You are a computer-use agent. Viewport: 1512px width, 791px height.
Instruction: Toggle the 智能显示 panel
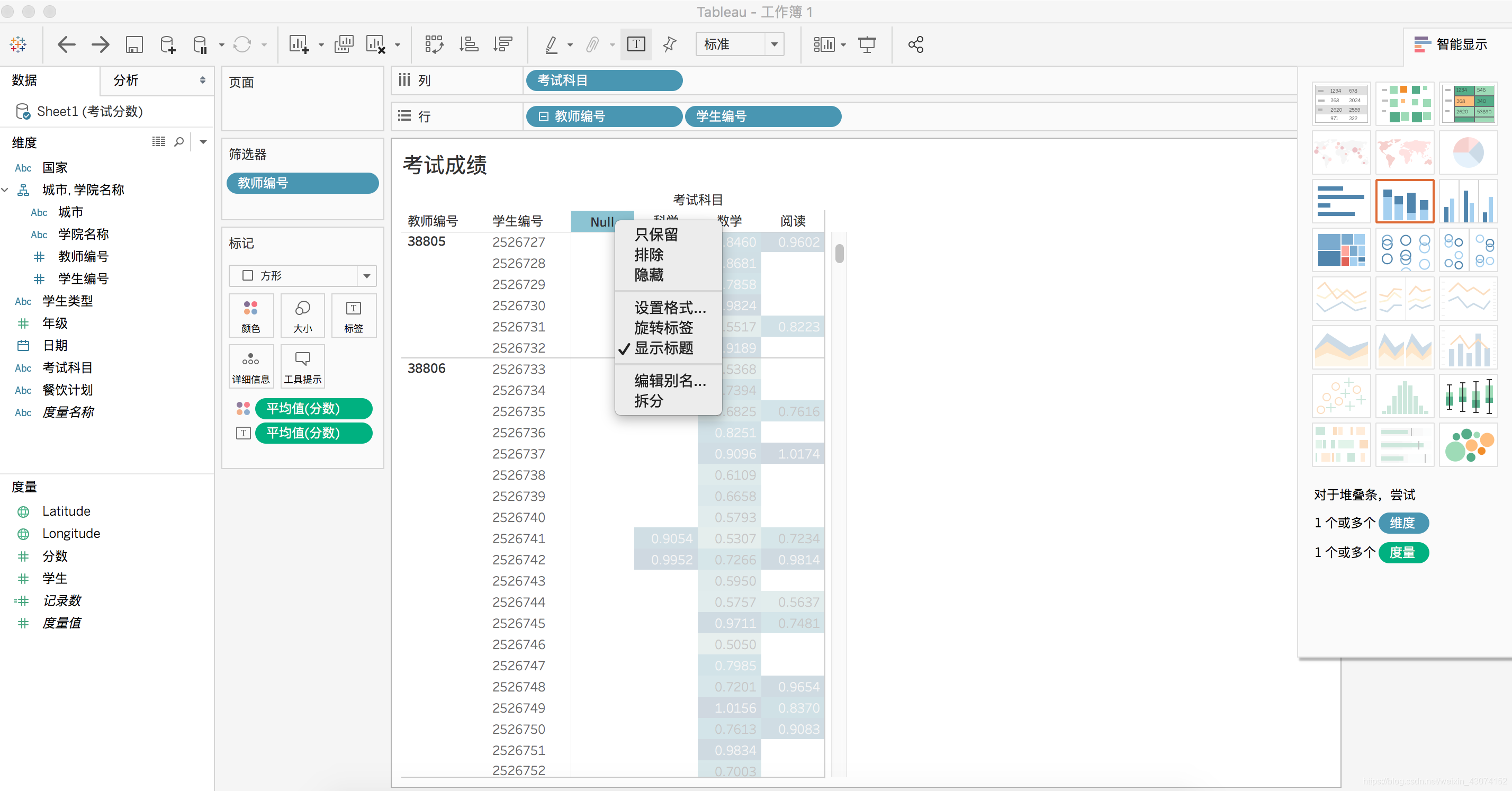[x=1450, y=44]
